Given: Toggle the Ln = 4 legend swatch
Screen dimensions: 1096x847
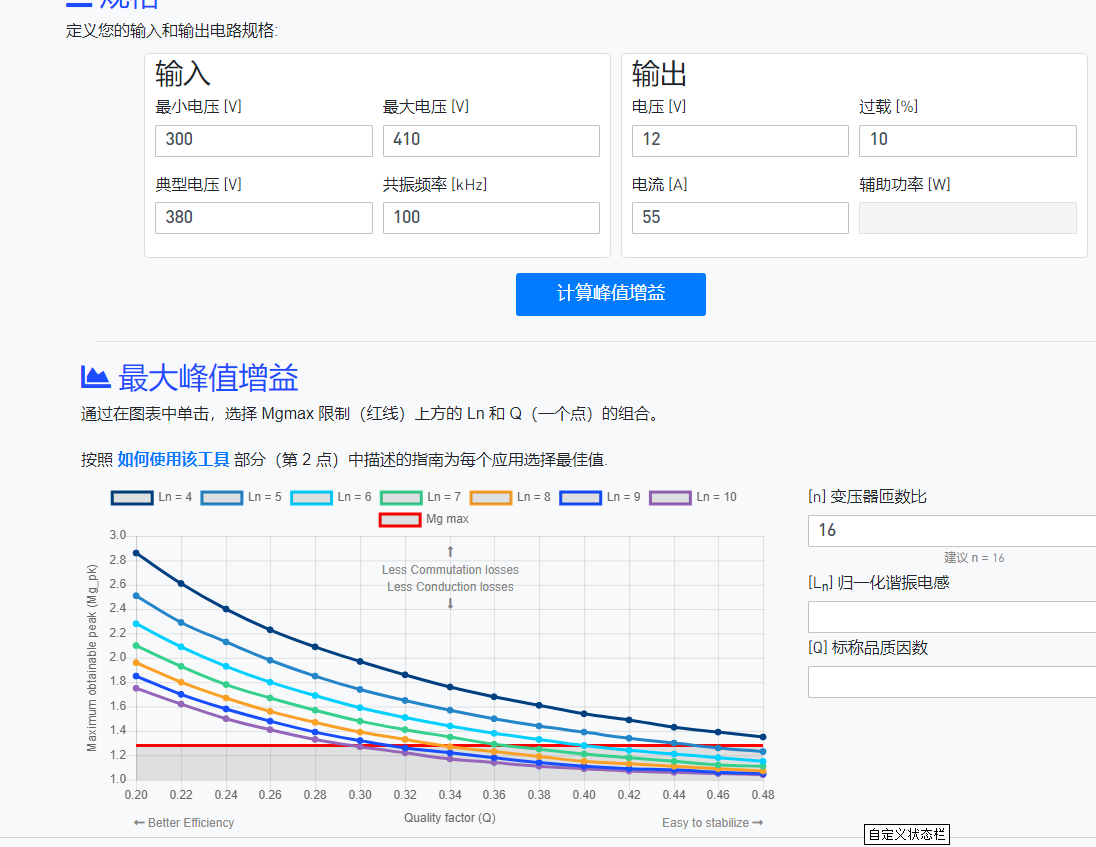Looking at the screenshot, I should click(x=132, y=498).
